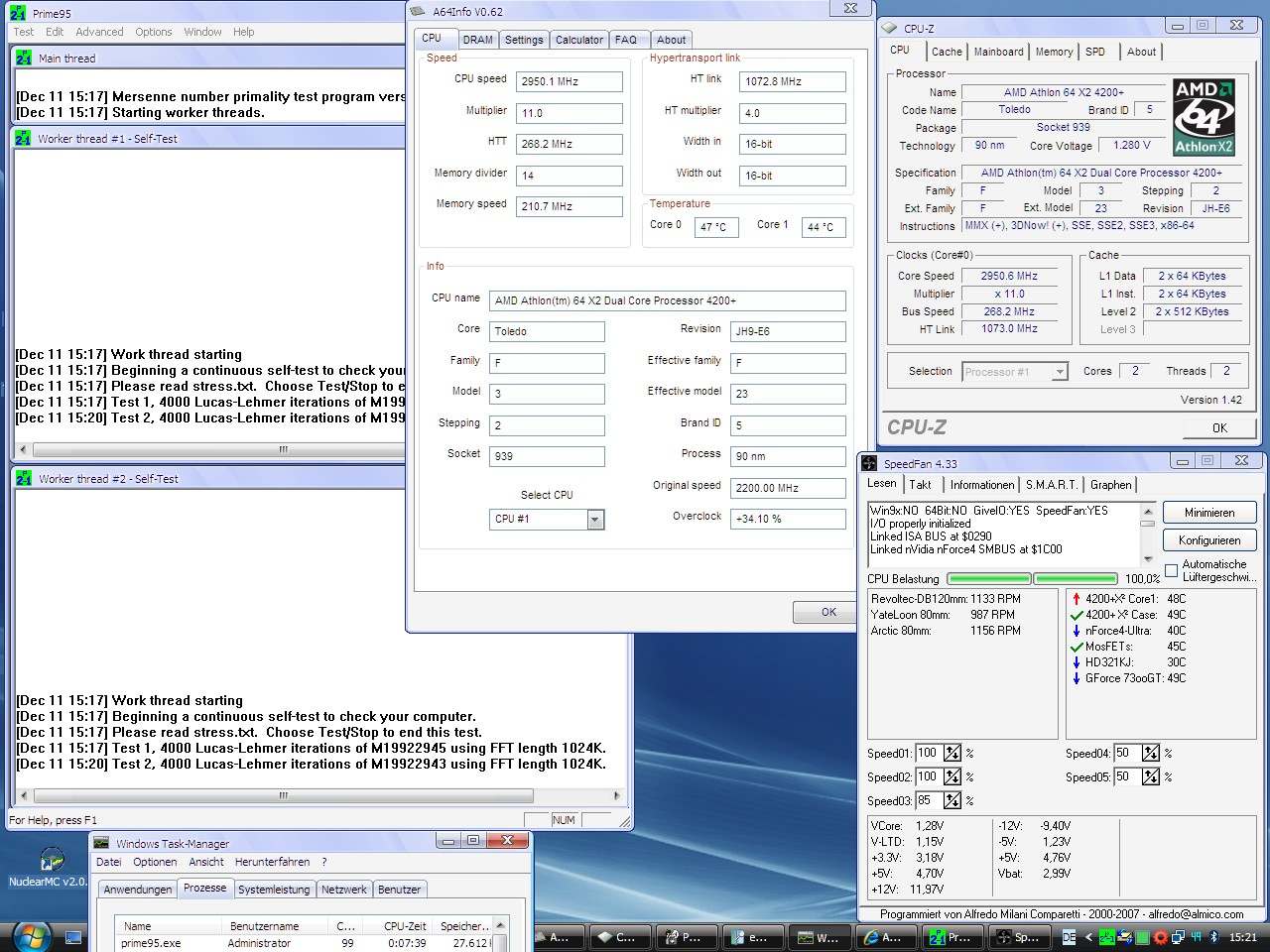The width and height of the screenshot is (1270, 952).
Task: Click the DE language indicator in tray
Action: pos(1070,936)
